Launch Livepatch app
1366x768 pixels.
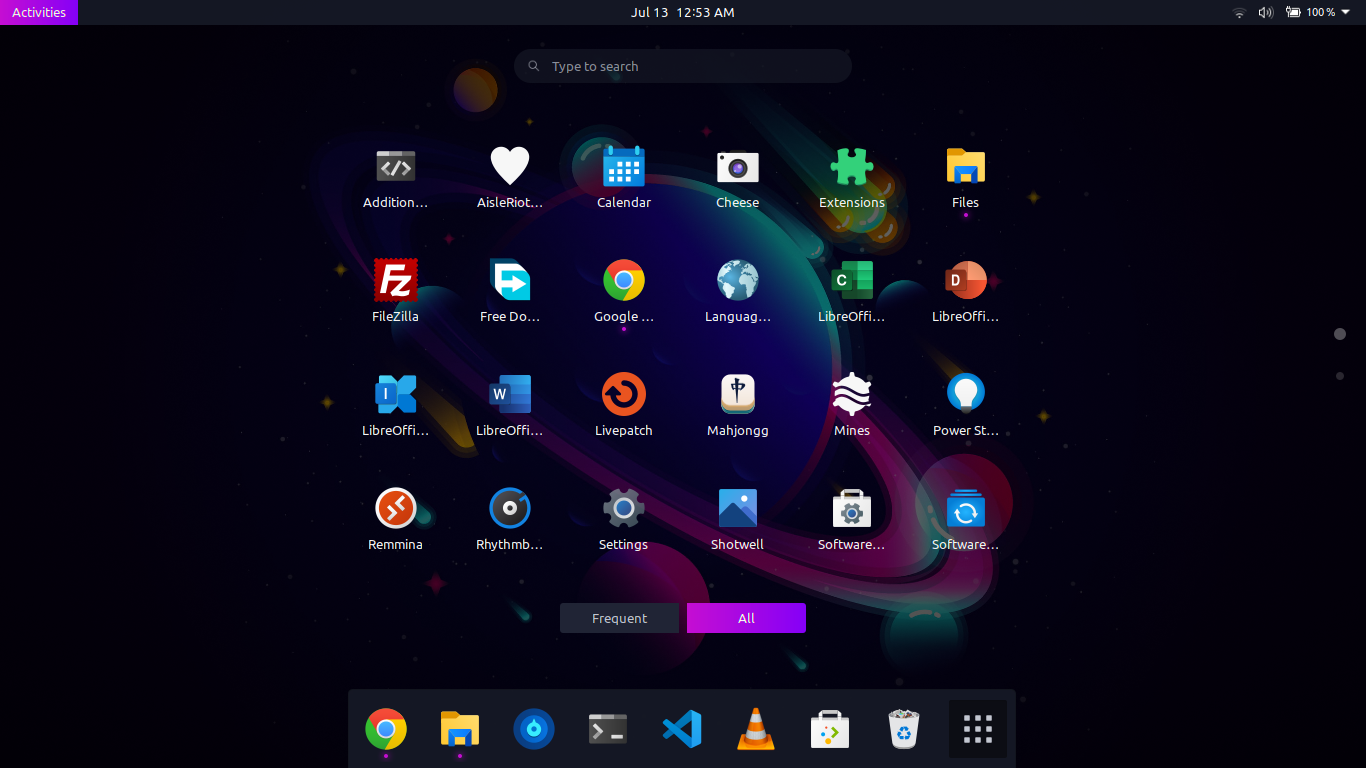coord(623,394)
